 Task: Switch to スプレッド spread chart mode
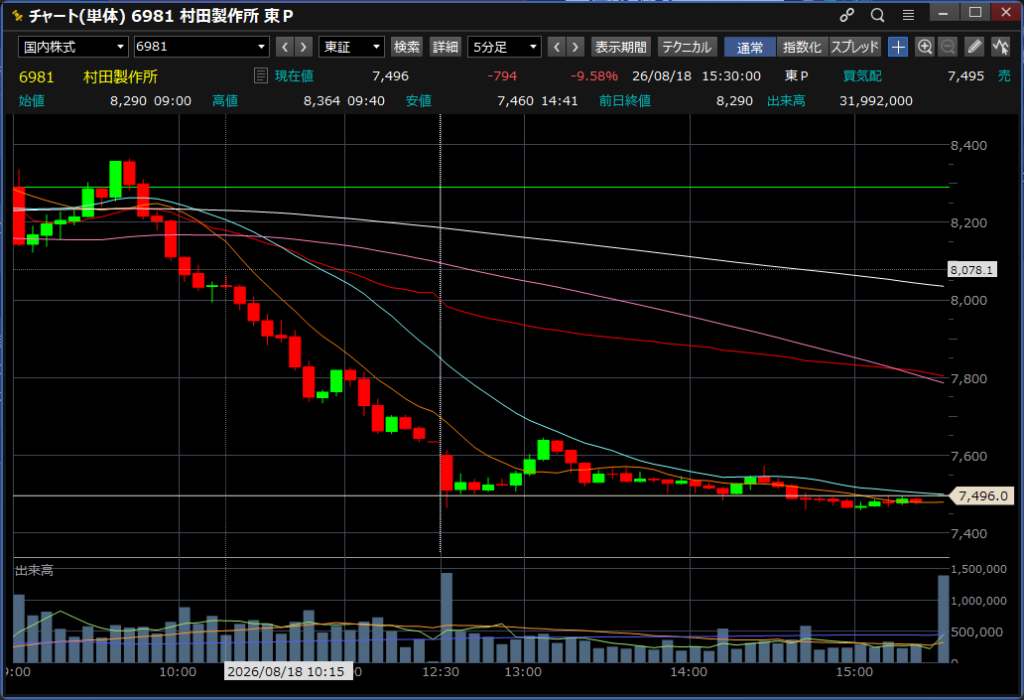pos(855,46)
